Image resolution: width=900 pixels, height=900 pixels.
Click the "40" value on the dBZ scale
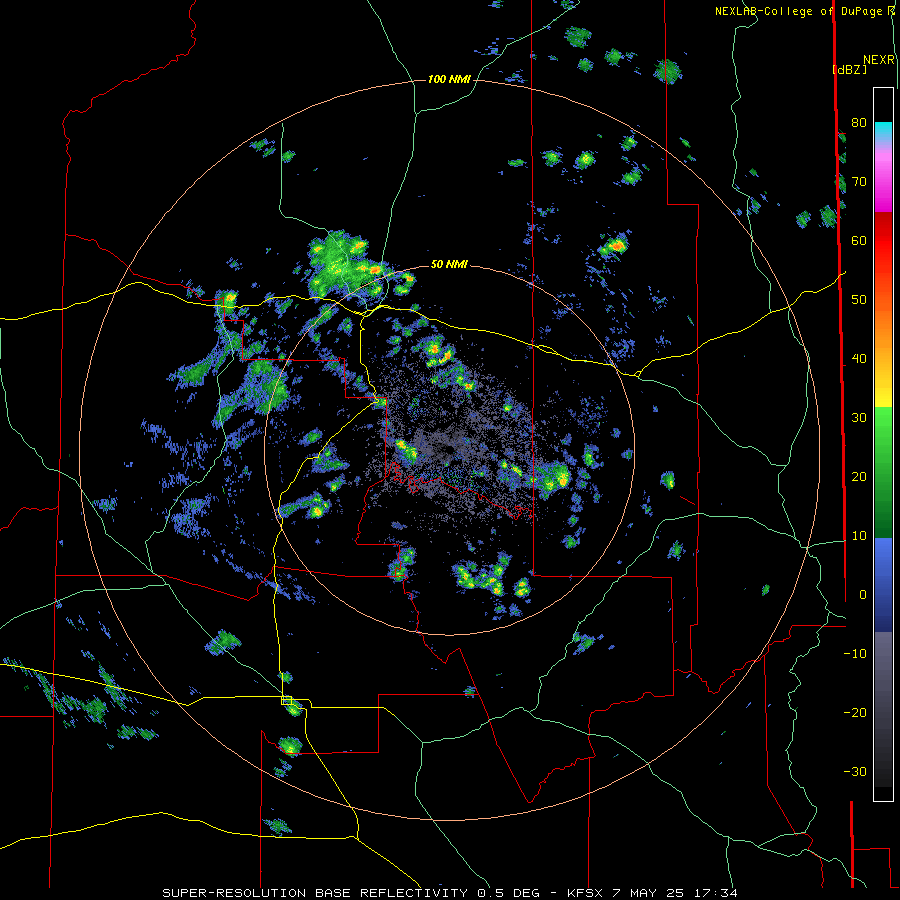tap(859, 359)
